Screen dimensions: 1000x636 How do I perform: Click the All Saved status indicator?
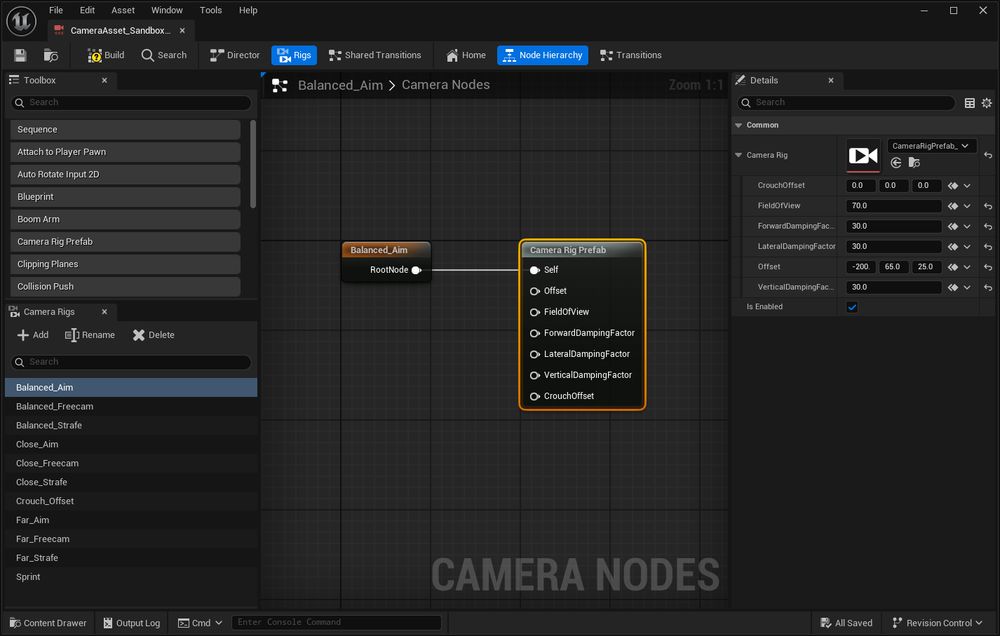pyautogui.click(x=846, y=623)
